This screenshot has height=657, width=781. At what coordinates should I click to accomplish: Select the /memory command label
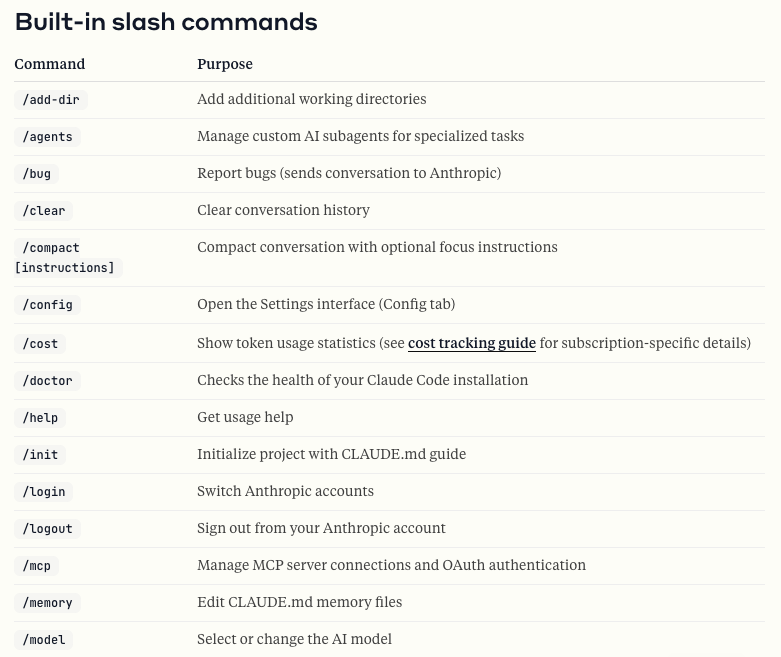click(x=47, y=603)
